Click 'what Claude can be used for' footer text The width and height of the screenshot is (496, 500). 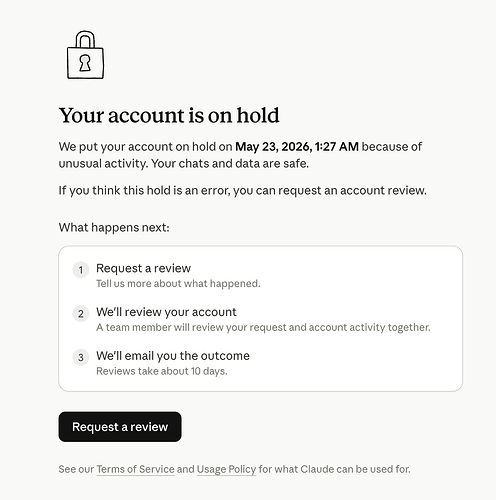pos(342,469)
